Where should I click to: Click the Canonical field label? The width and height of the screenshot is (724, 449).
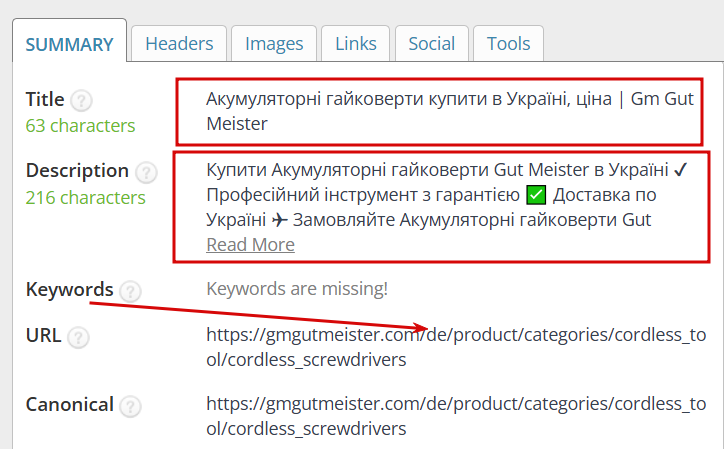[69, 405]
